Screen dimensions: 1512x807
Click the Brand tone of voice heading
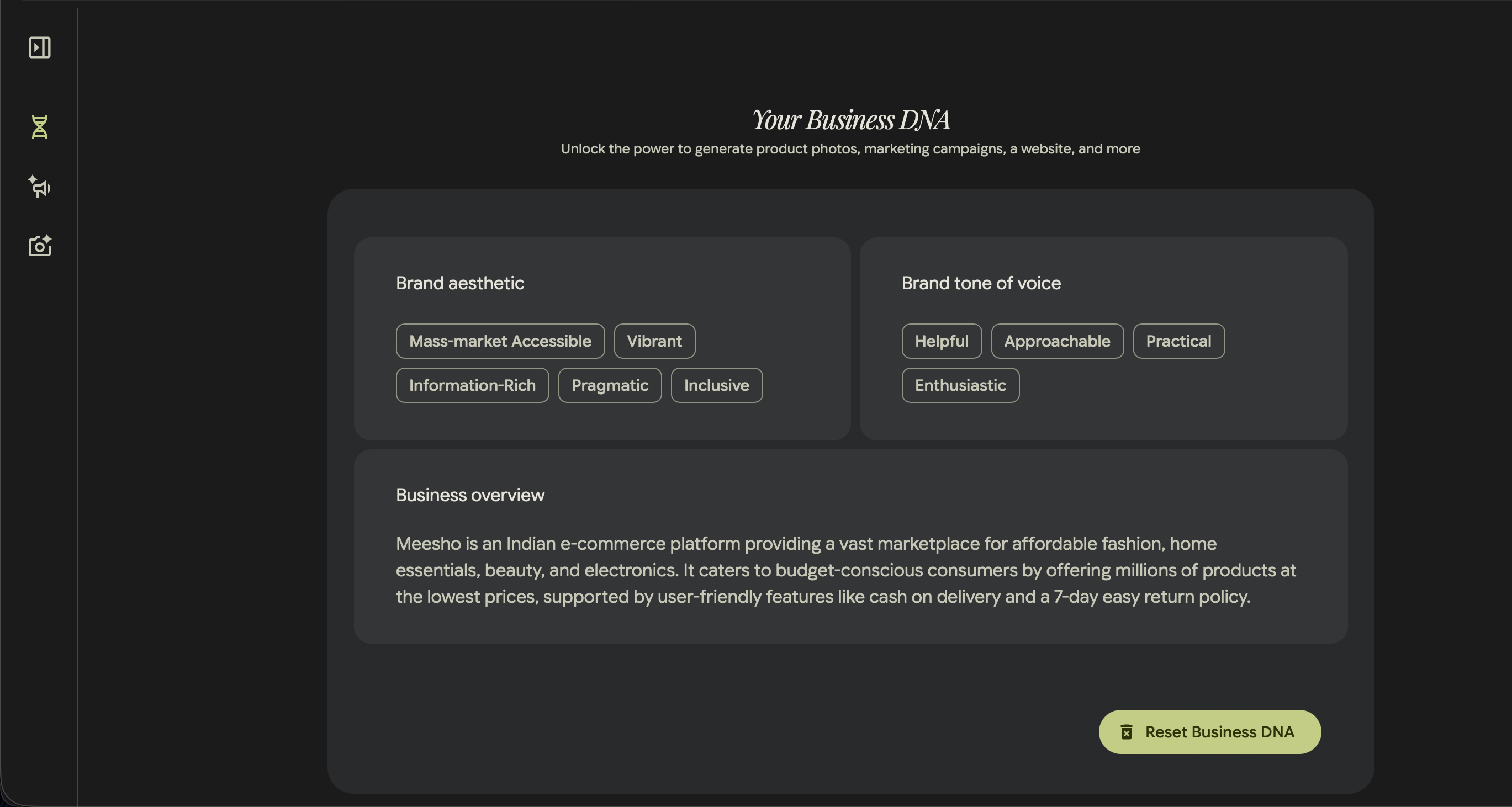981,283
